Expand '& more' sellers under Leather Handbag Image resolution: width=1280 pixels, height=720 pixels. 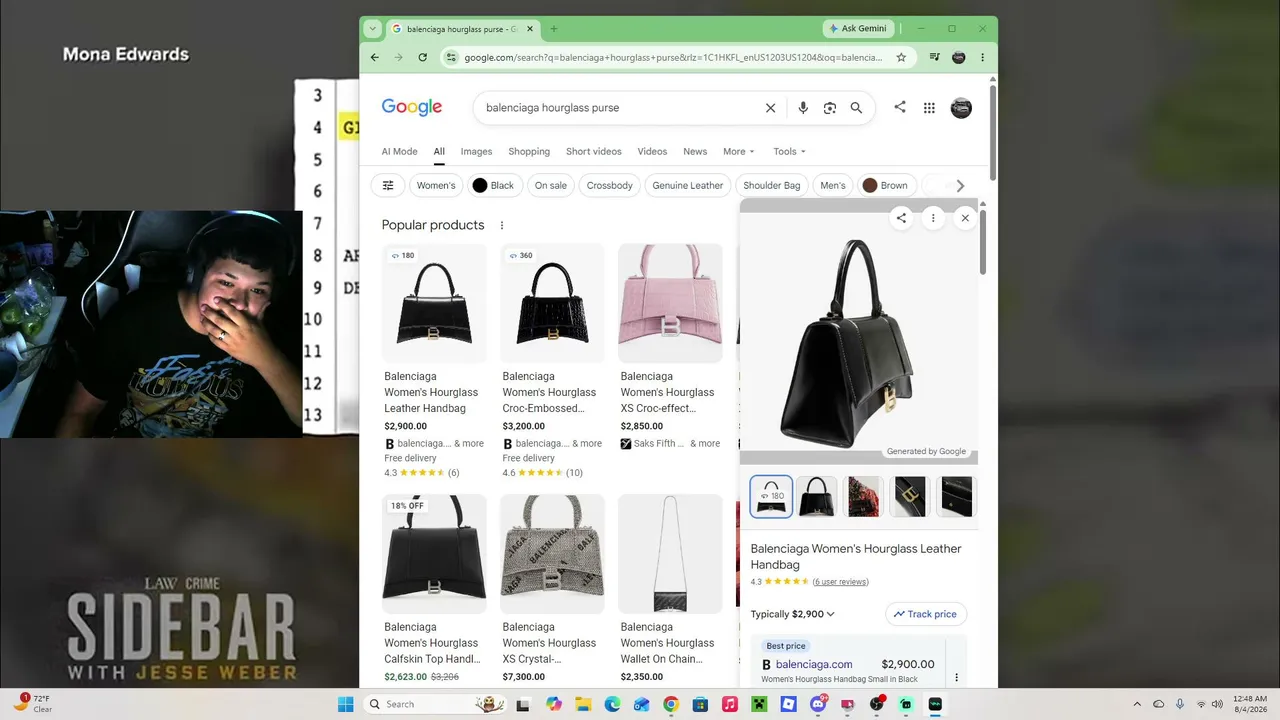(x=469, y=444)
